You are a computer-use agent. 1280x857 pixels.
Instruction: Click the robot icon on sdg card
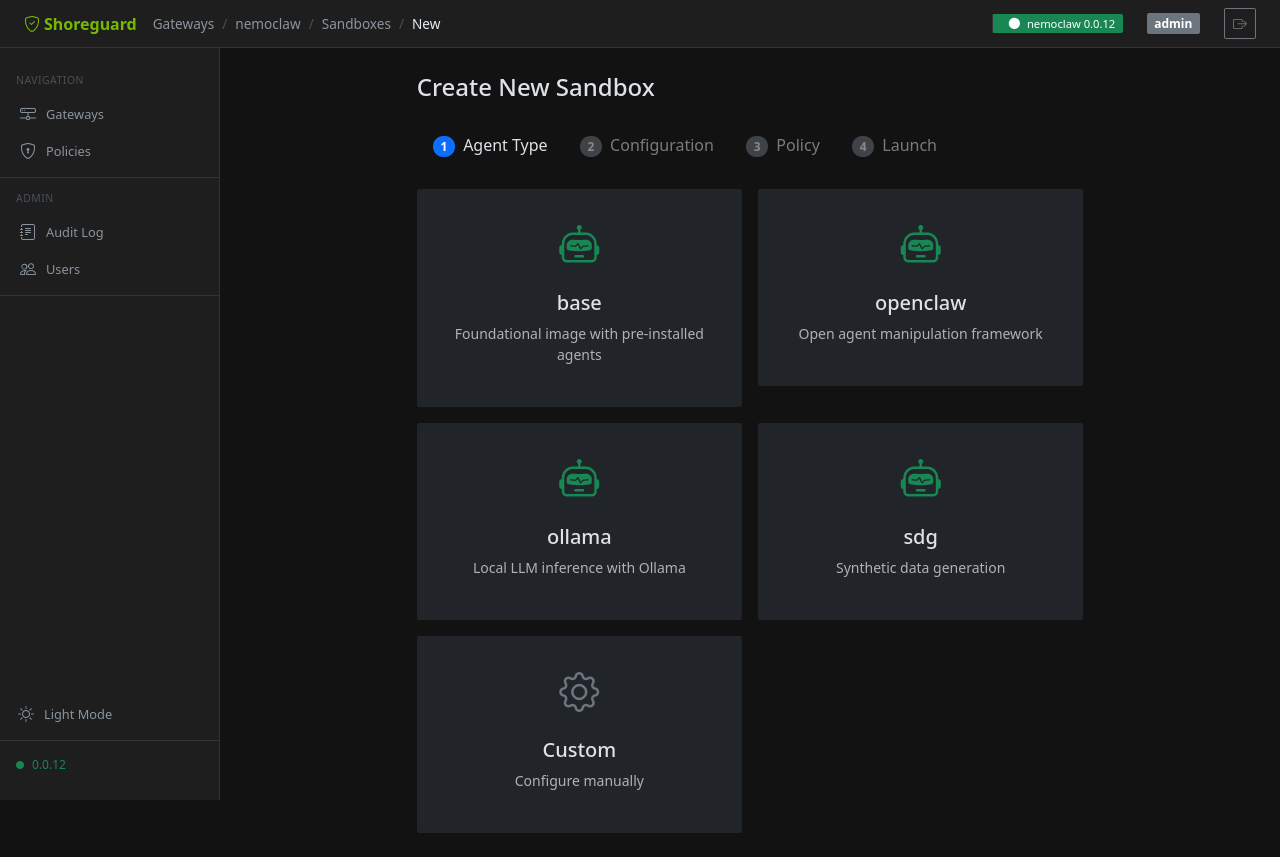[920, 479]
